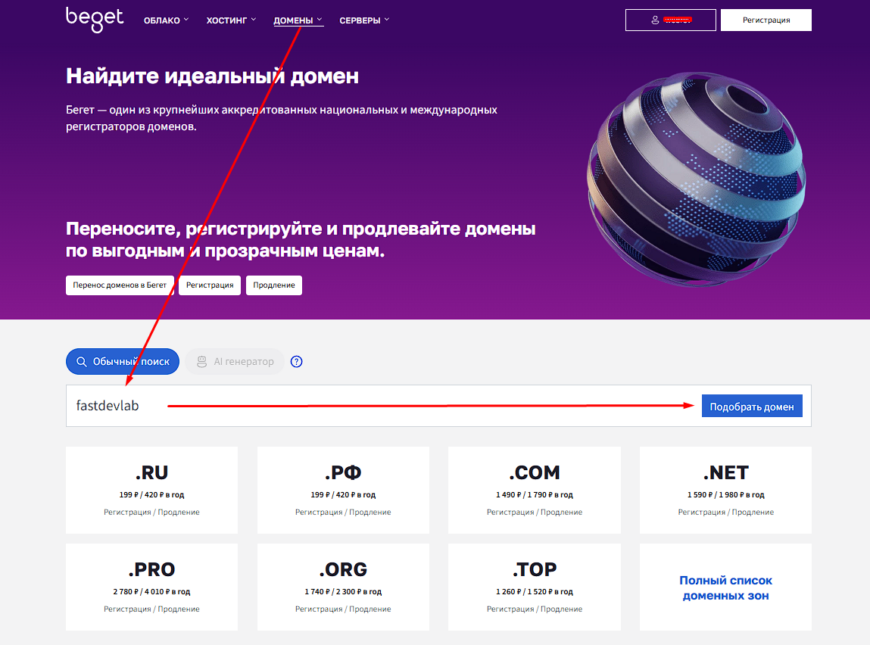Expand chevron next to ОБЛАКО
The width and height of the screenshot is (870, 645).
(x=186, y=19)
